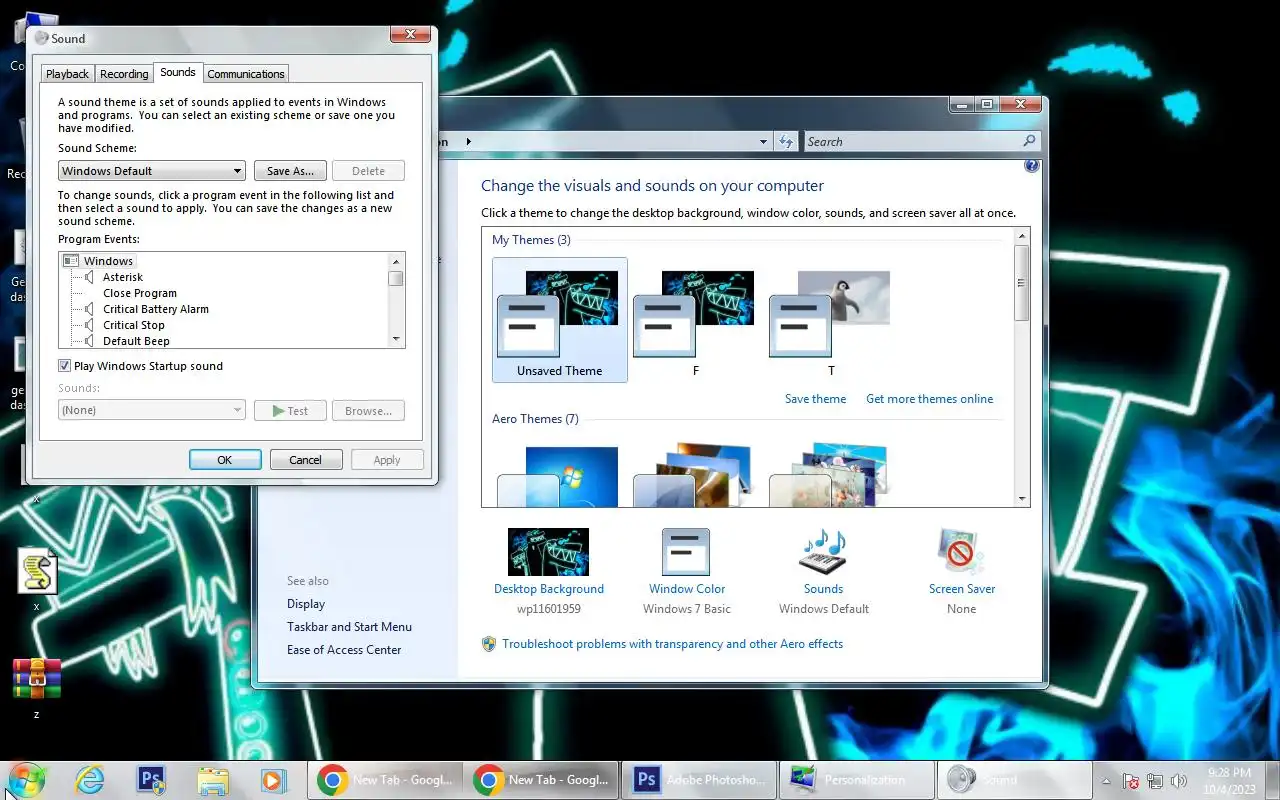Select the Unsaved Theme thumbnail
1280x800 pixels.
click(x=560, y=320)
